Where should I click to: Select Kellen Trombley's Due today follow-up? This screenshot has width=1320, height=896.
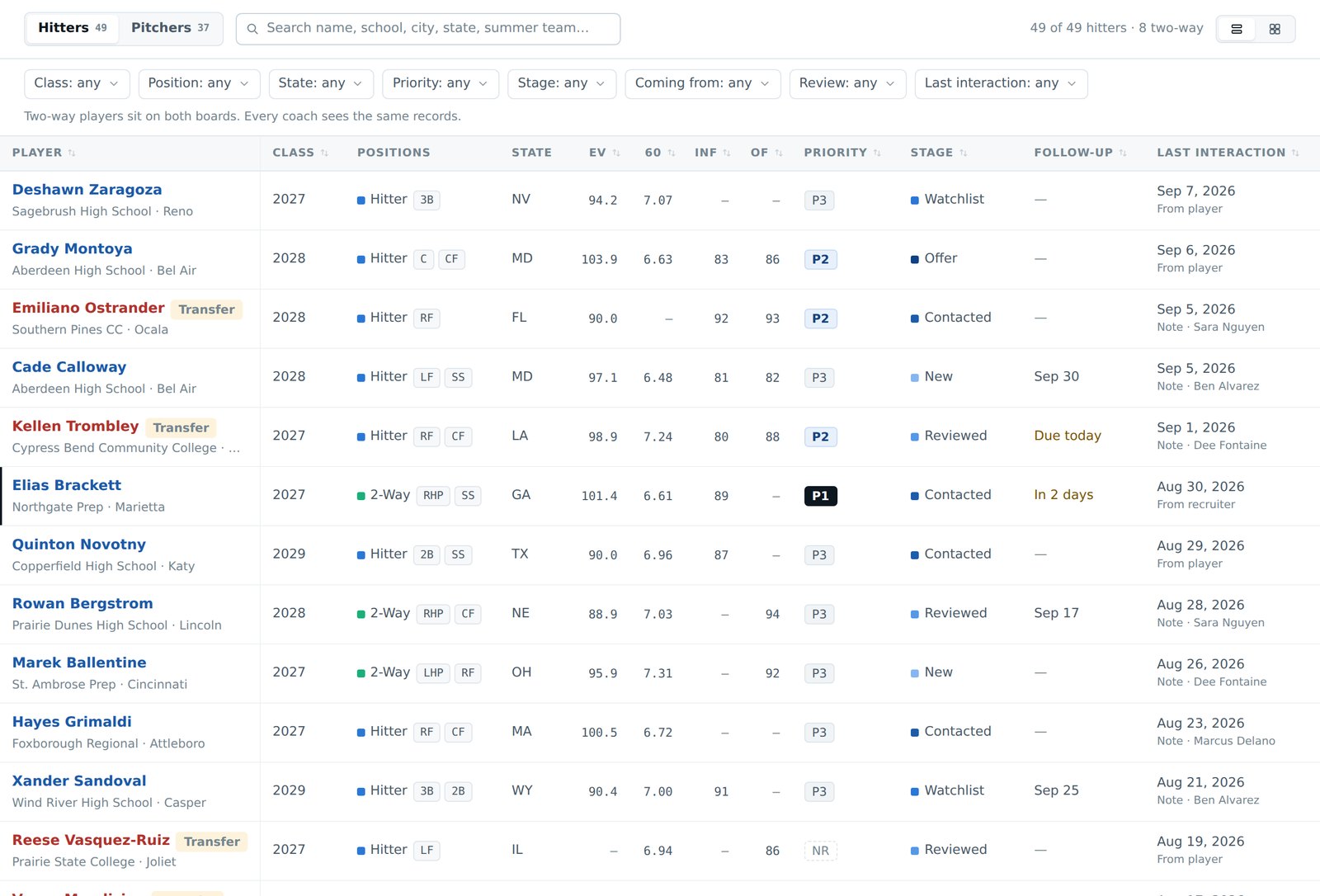click(1068, 436)
